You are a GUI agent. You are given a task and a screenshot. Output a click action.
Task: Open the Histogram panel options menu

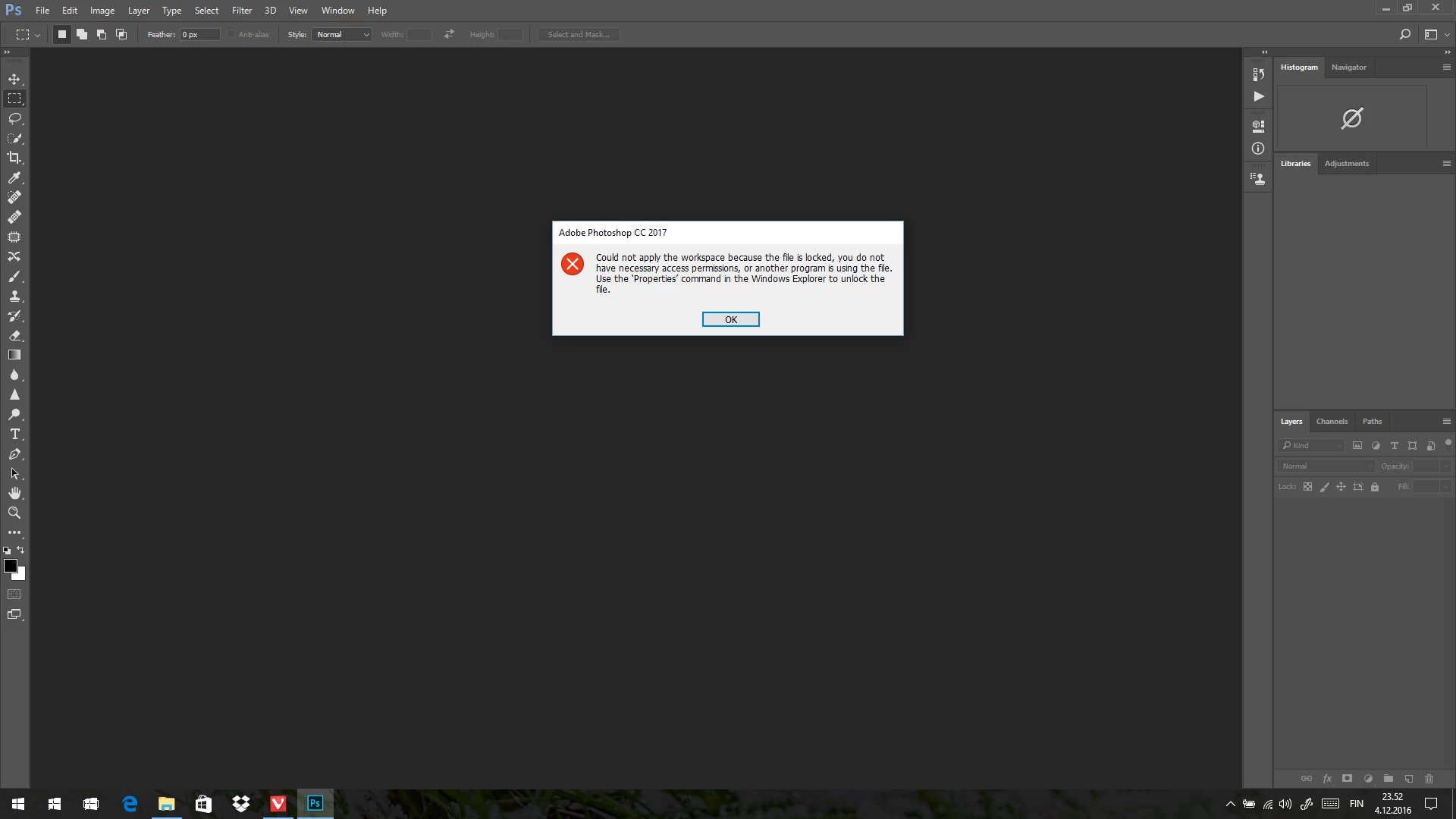coord(1446,67)
